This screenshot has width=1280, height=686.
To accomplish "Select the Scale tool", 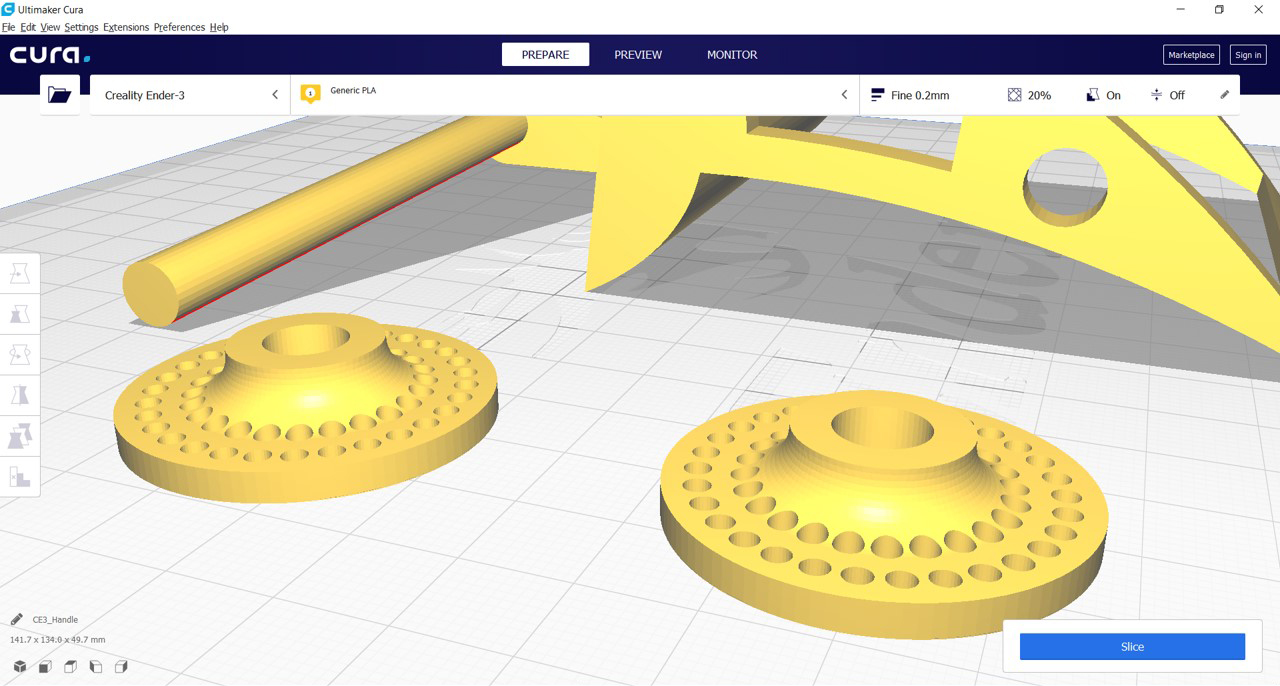I will 20,315.
